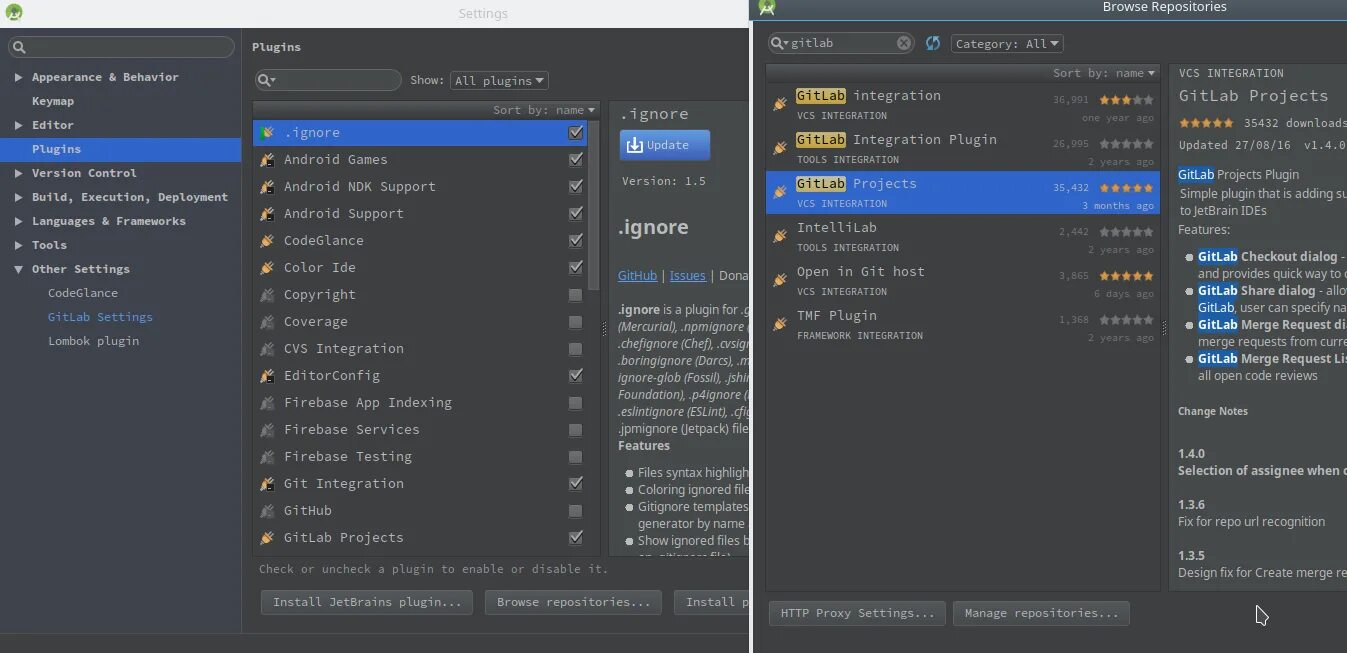Click the Update button for .ignore
Screen dimensions: 1347x653
pos(665,145)
